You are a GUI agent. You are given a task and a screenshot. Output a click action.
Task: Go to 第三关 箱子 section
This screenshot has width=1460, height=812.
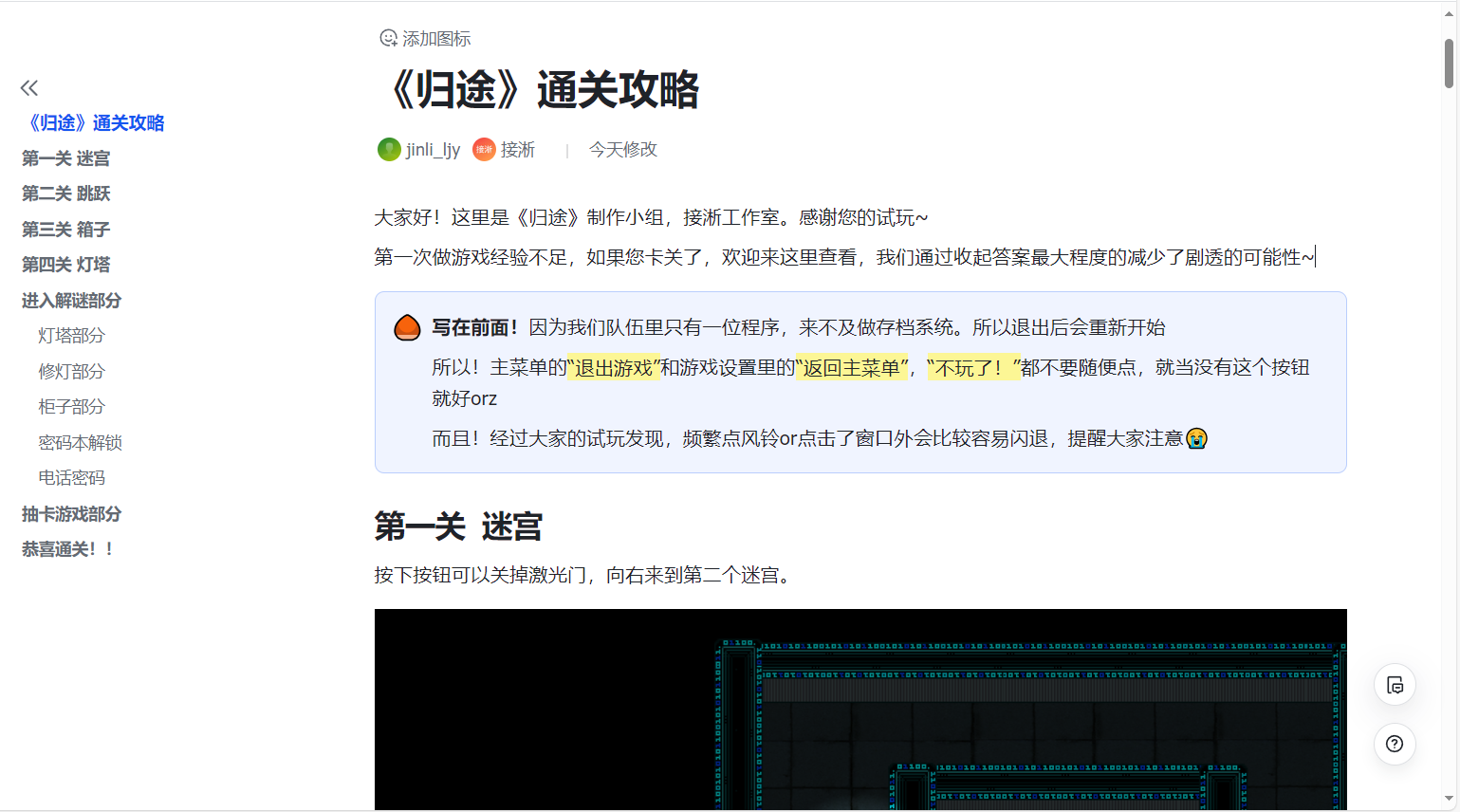pos(65,230)
